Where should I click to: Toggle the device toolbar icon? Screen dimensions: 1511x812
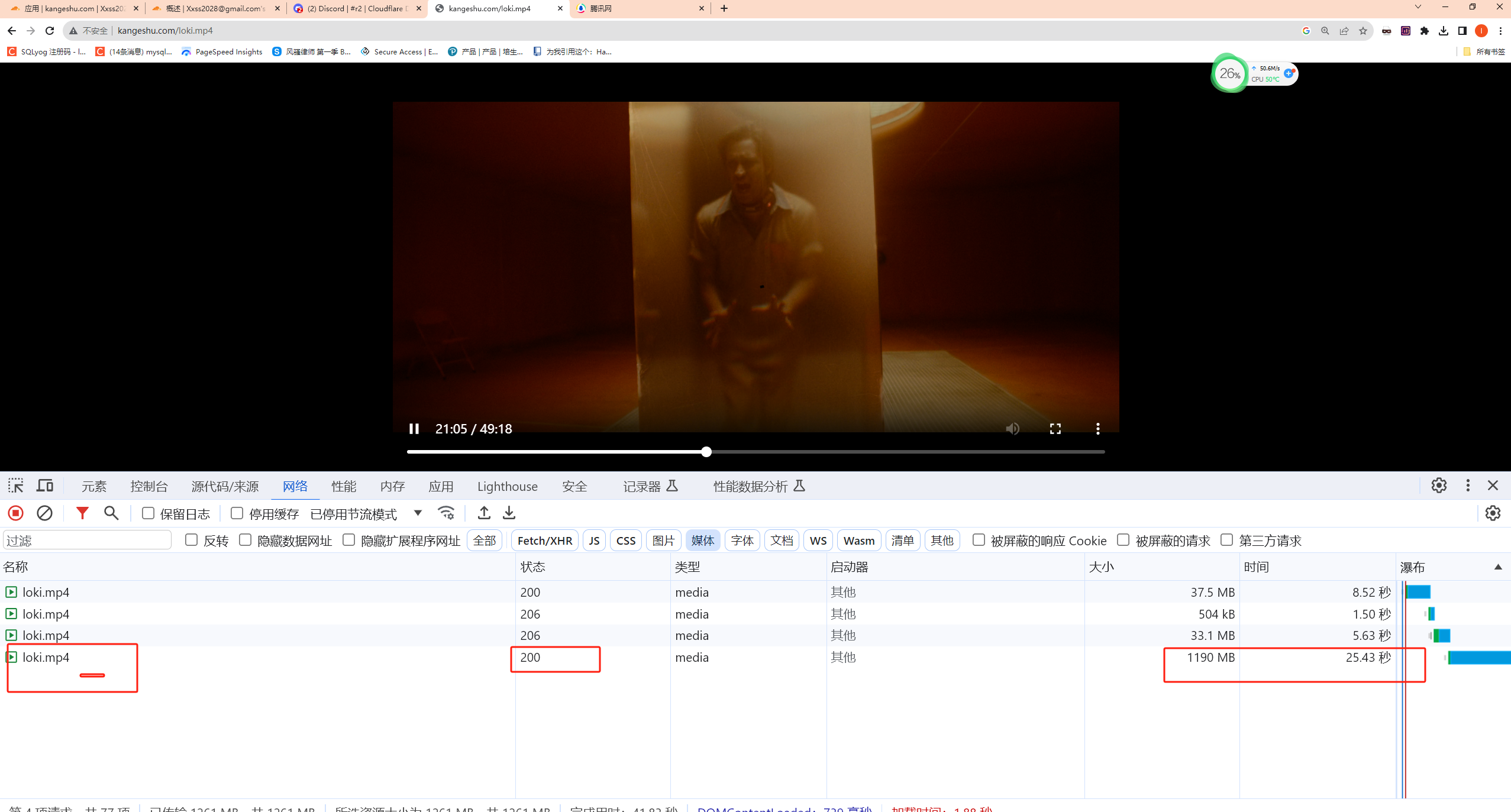click(x=45, y=486)
